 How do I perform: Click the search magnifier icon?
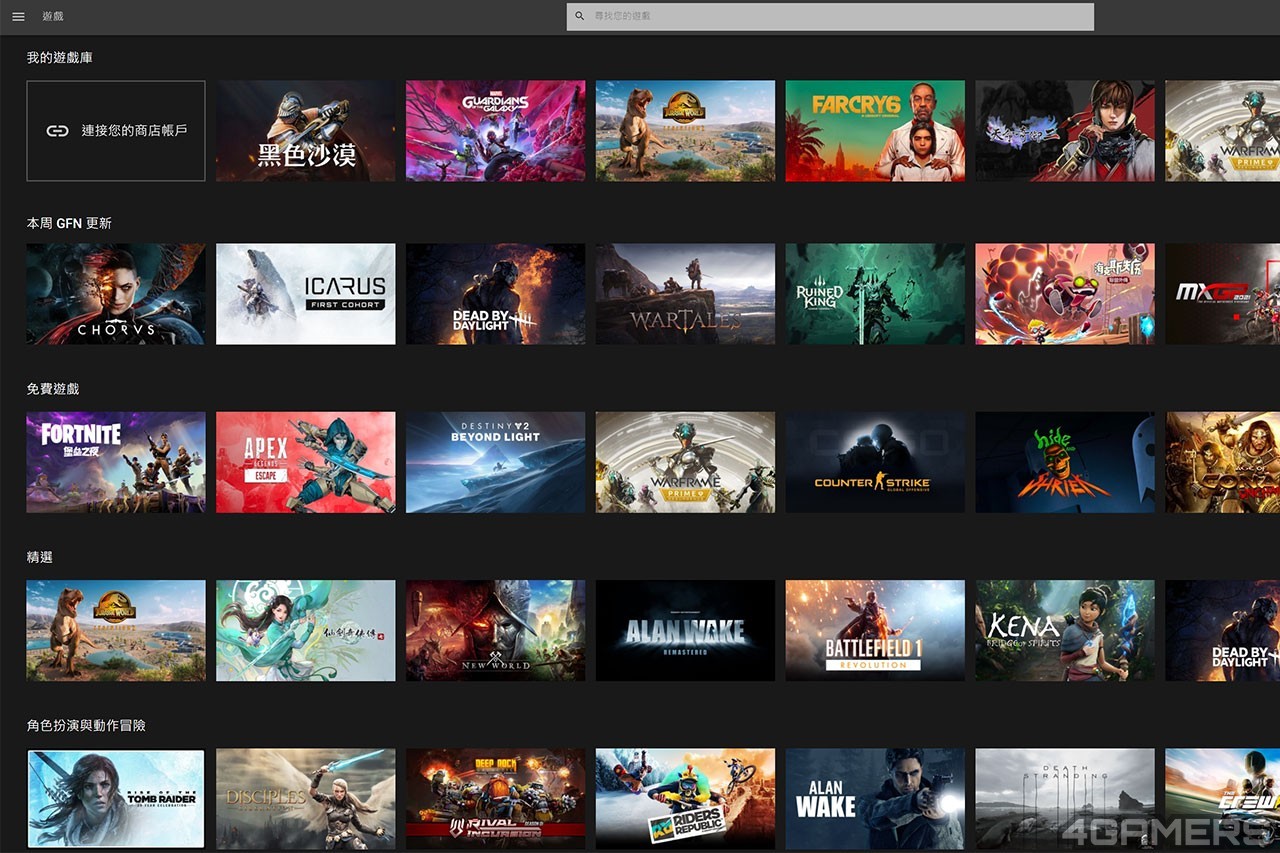pos(580,17)
